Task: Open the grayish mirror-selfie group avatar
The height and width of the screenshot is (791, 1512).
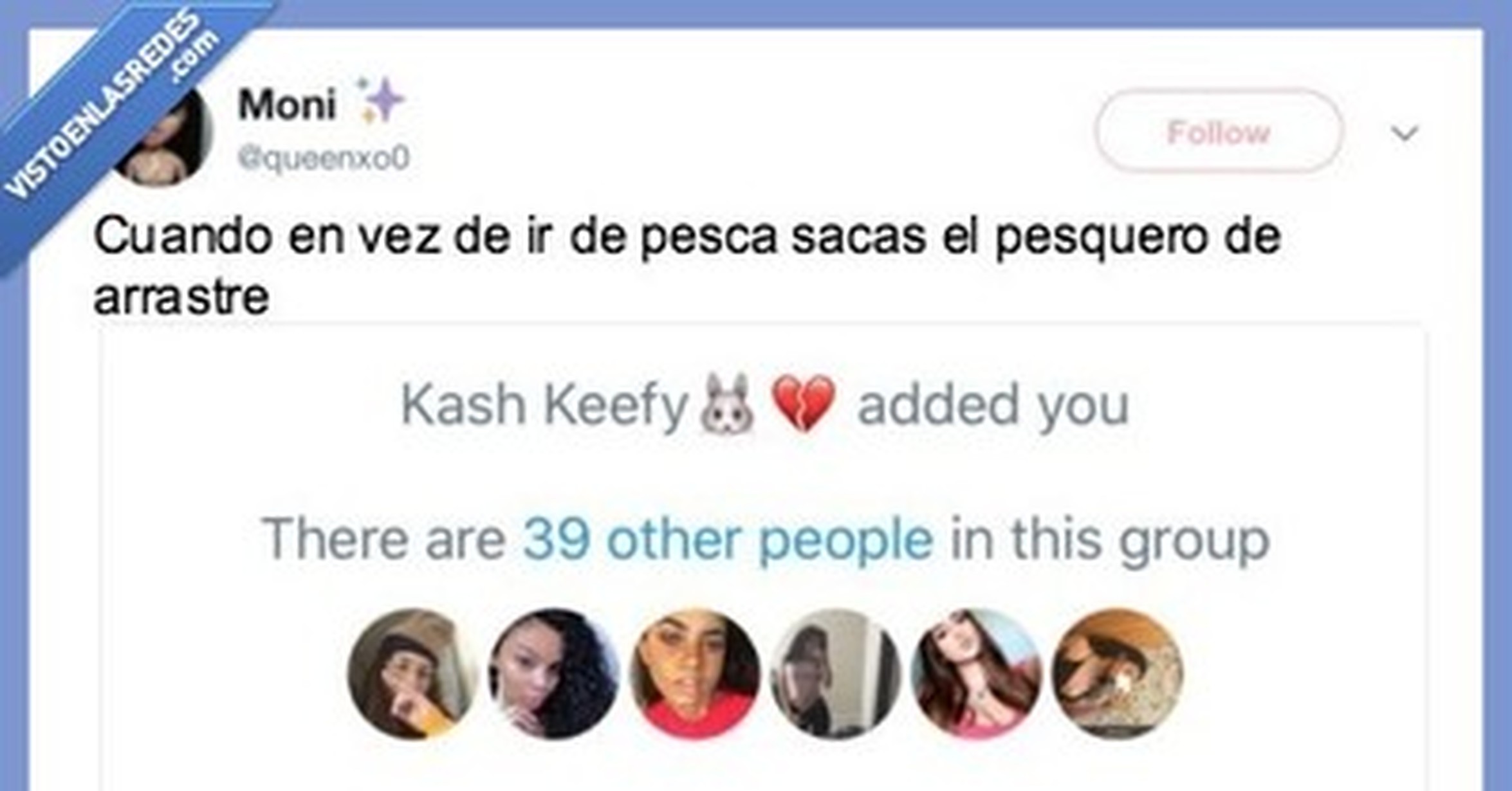Action: (x=836, y=673)
